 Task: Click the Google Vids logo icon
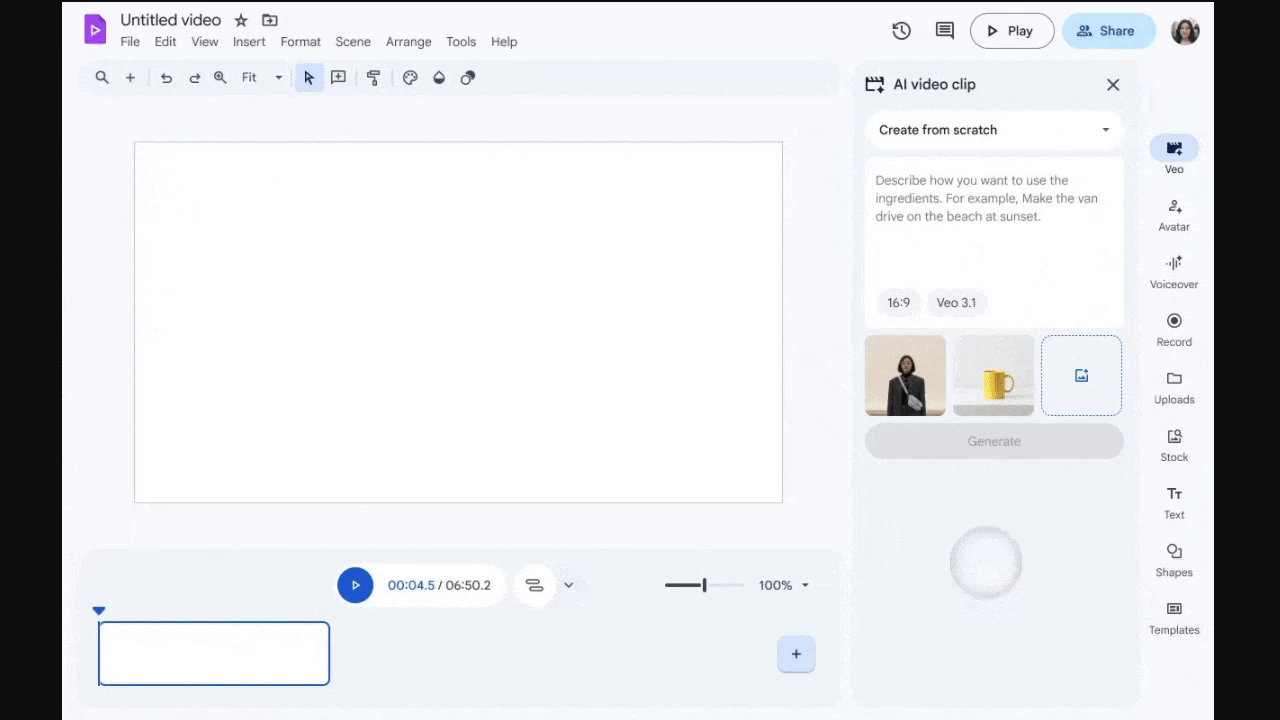point(95,30)
